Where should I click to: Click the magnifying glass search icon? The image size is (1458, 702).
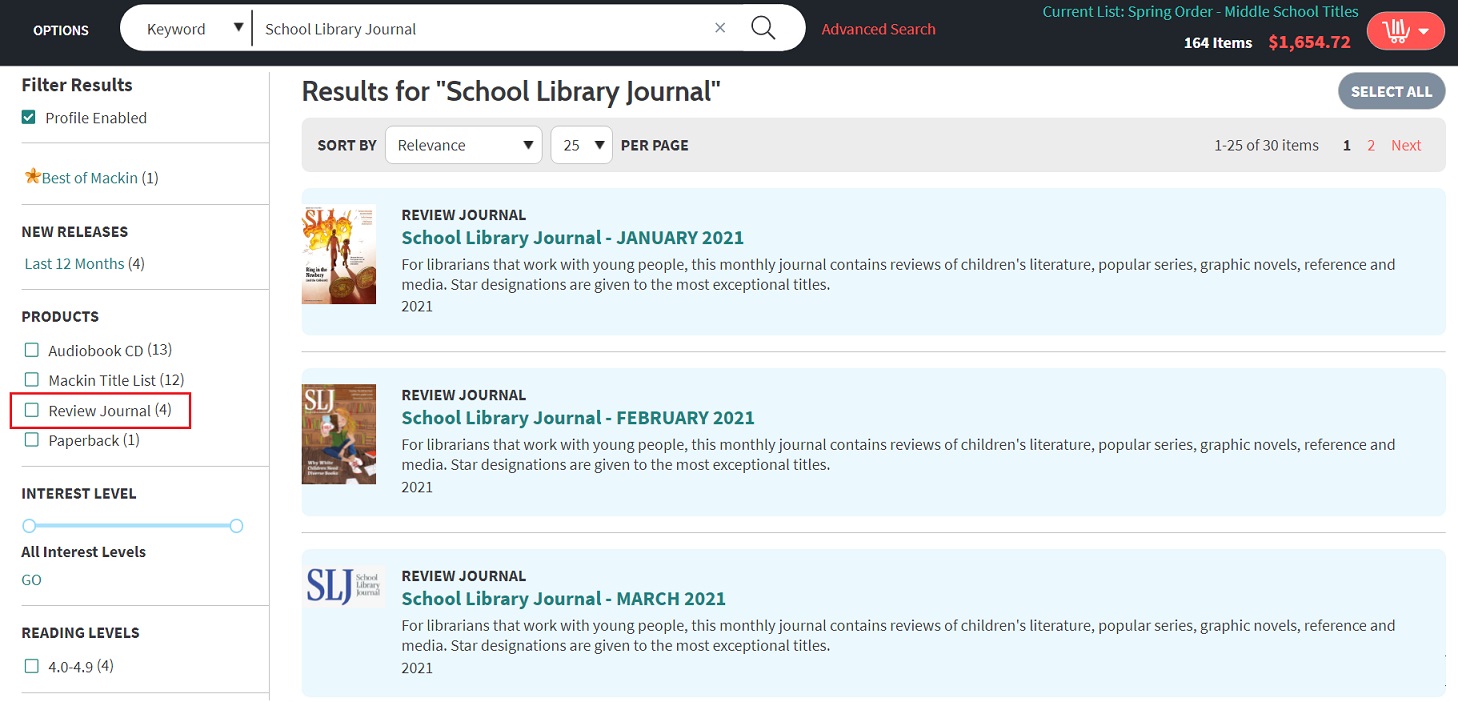click(763, 28)
